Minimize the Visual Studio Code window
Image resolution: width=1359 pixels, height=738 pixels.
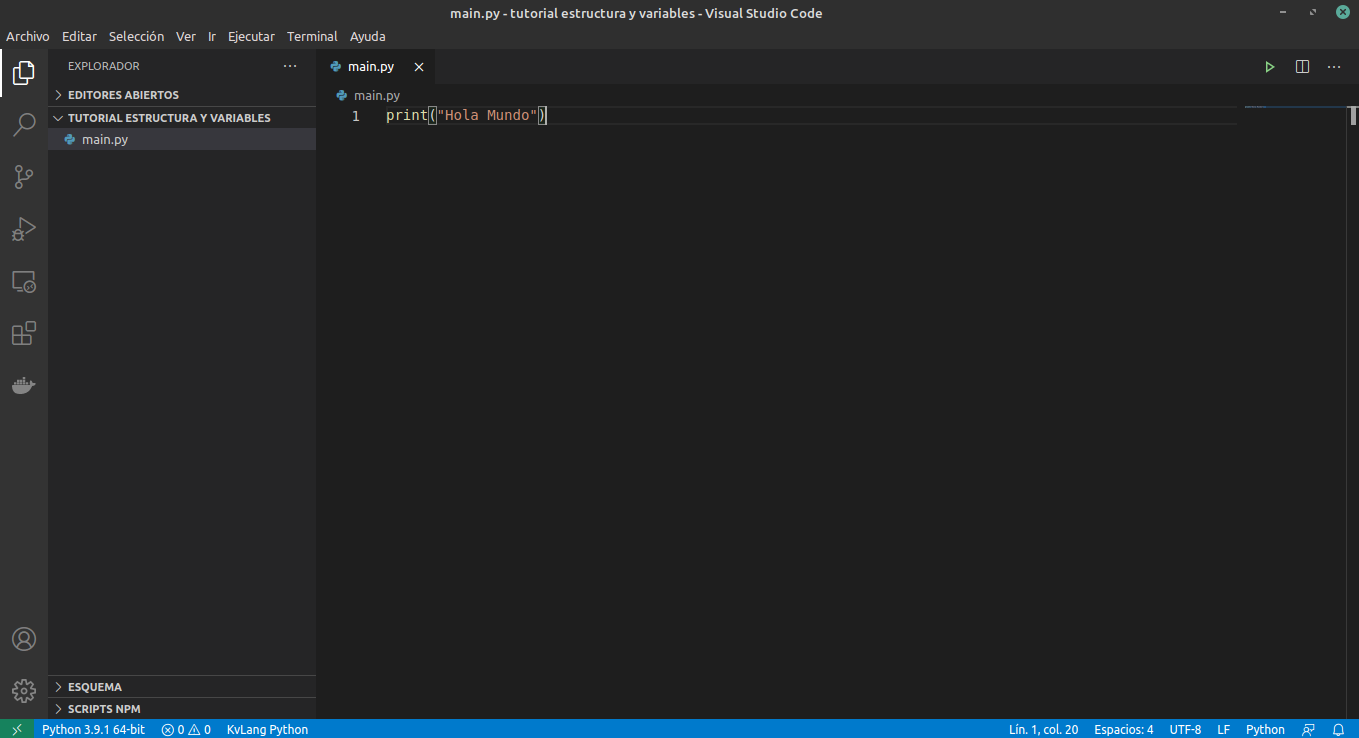pos(1283,12)
